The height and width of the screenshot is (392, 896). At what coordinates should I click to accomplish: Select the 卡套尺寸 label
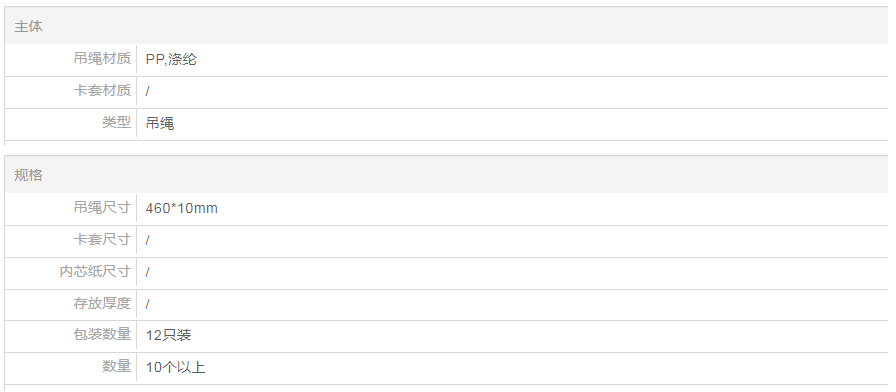point(102,239)
